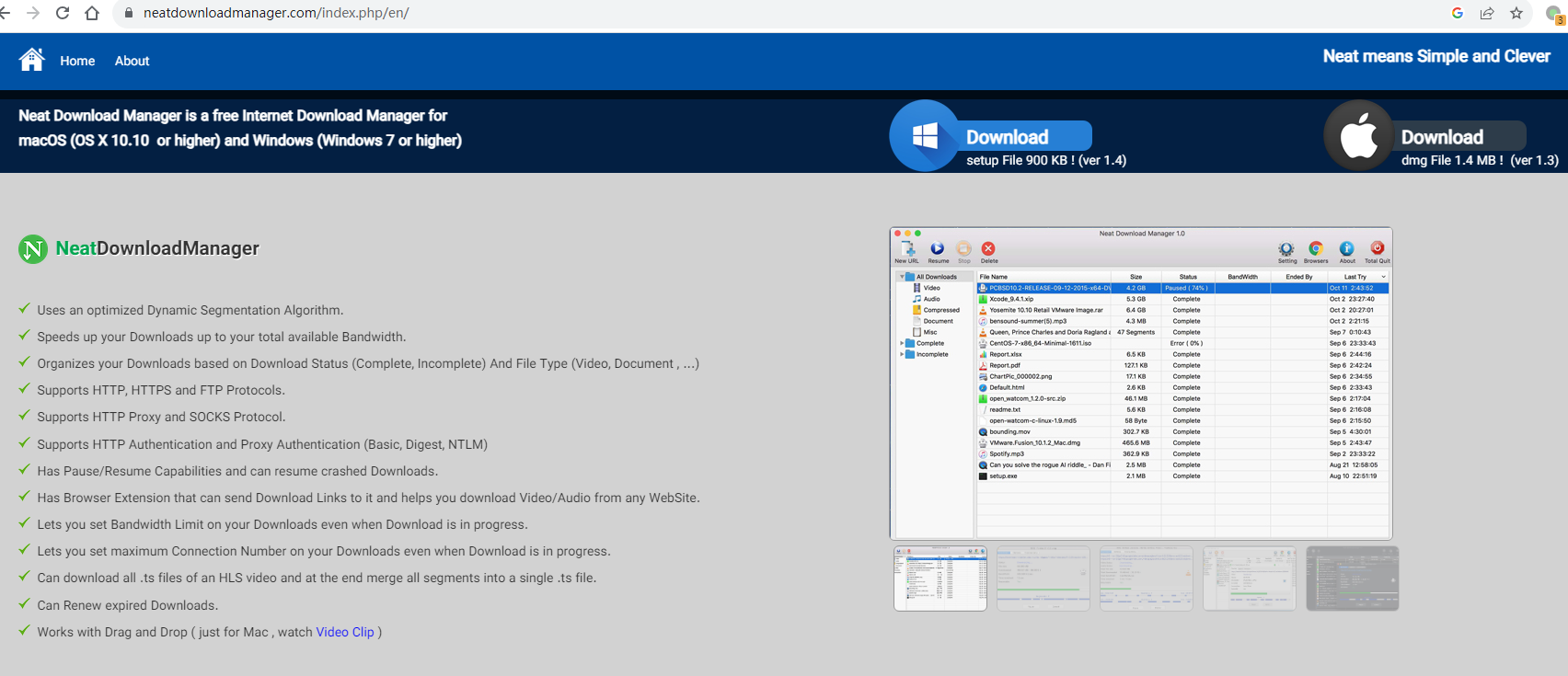
Task: Click the Size column header
Action: (x=1136, y=277)
